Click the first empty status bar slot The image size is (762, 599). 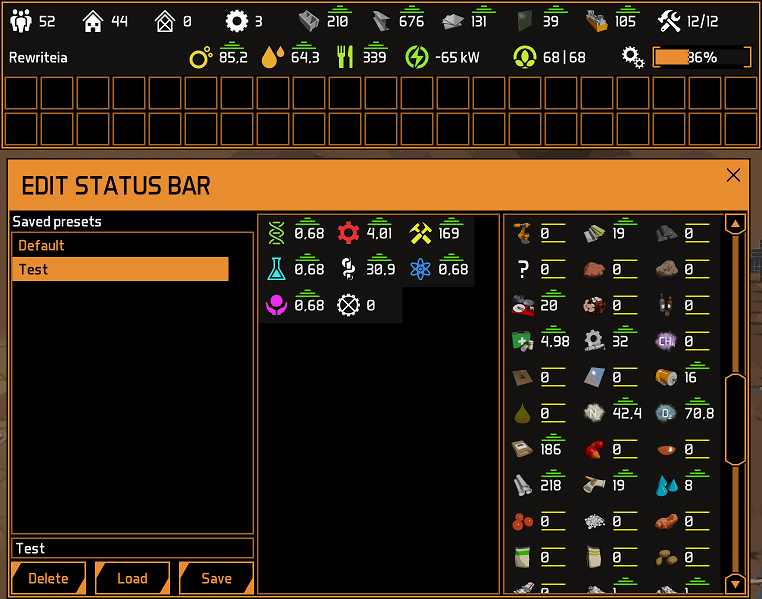[x=21, y=93]
